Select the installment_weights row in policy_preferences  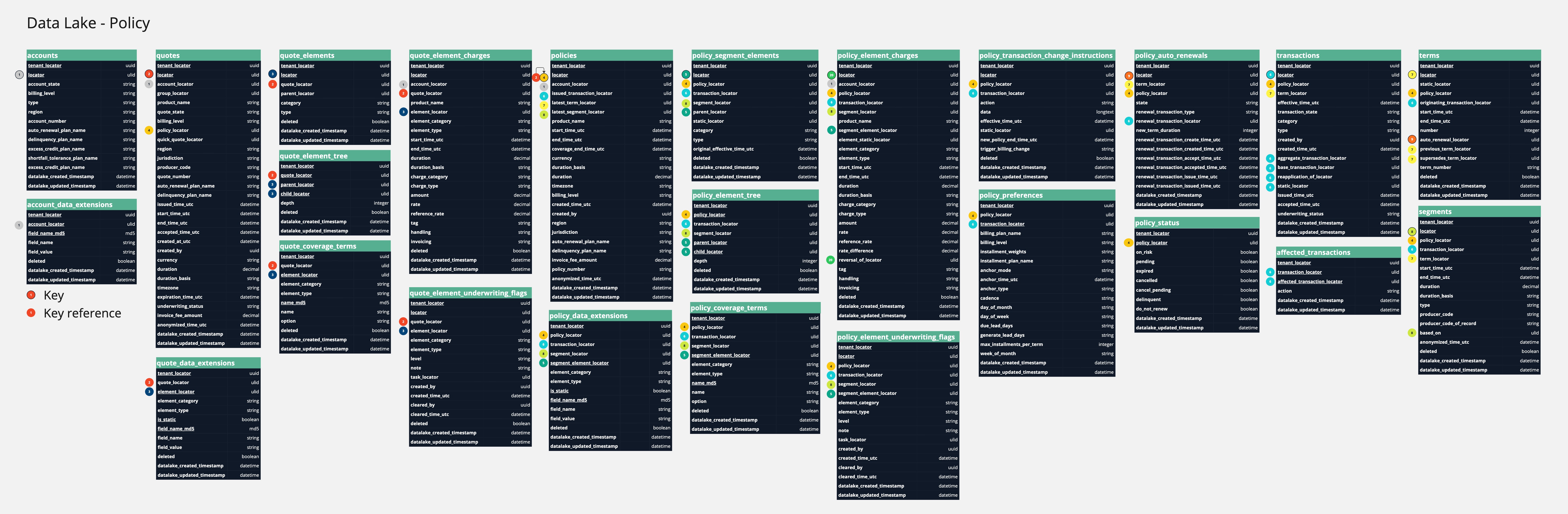click(1047, 252)
